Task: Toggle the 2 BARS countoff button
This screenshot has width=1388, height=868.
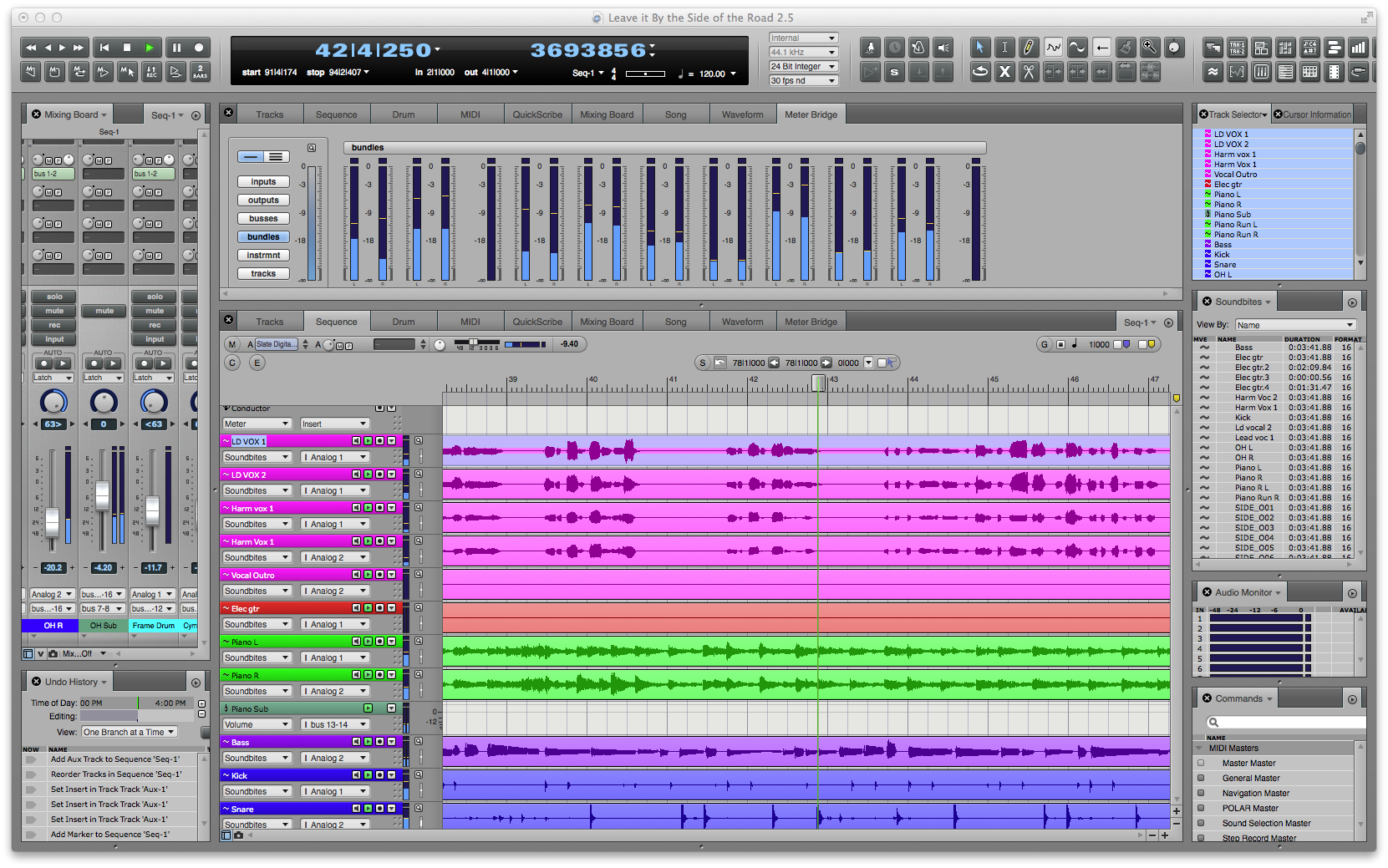Action: pyautogui.click(x=200, y=72)
